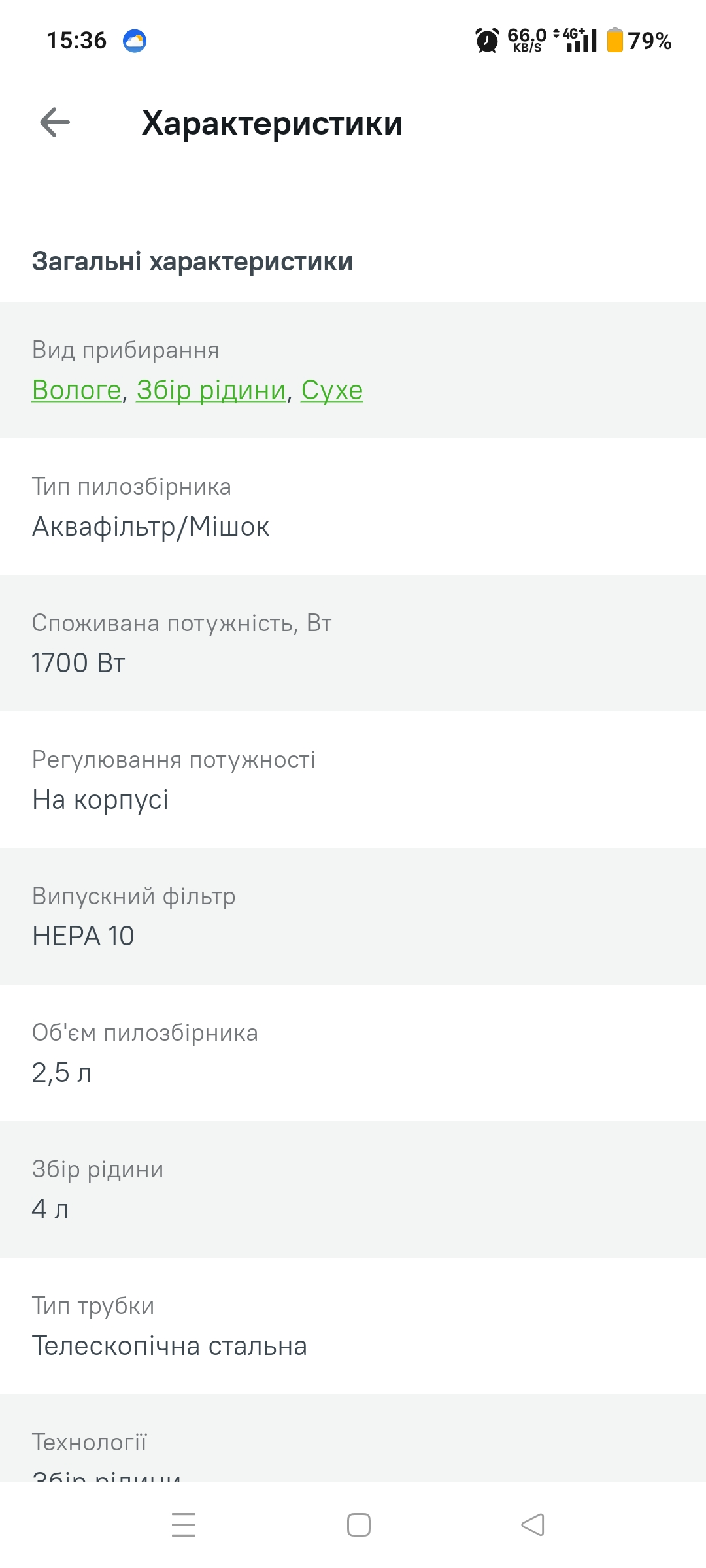Tap the back arrow icon
The image size is (706, 1568).
tap(55, 122)
